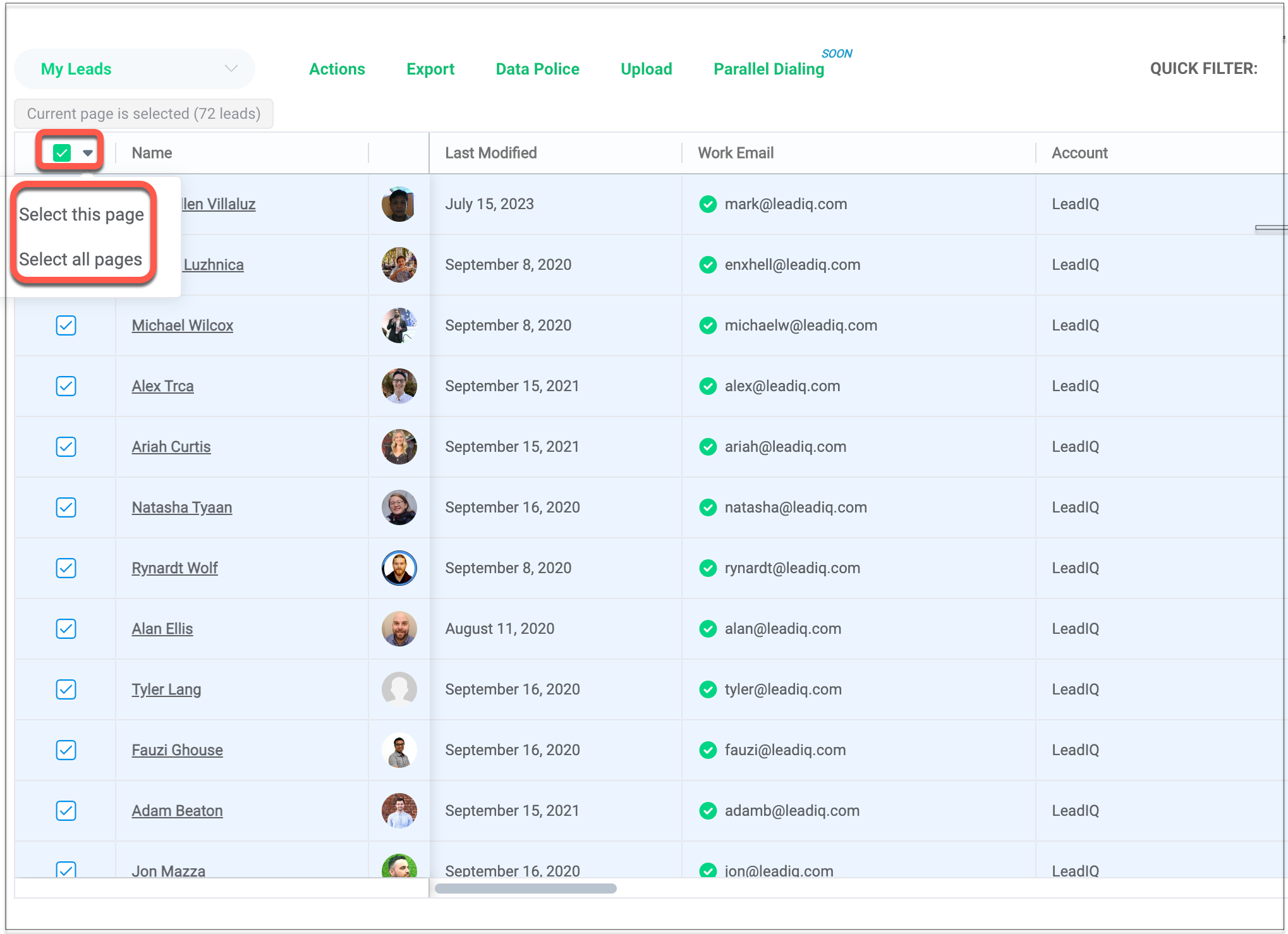Uncheck the green select-all header checkbox

(62, 153)
